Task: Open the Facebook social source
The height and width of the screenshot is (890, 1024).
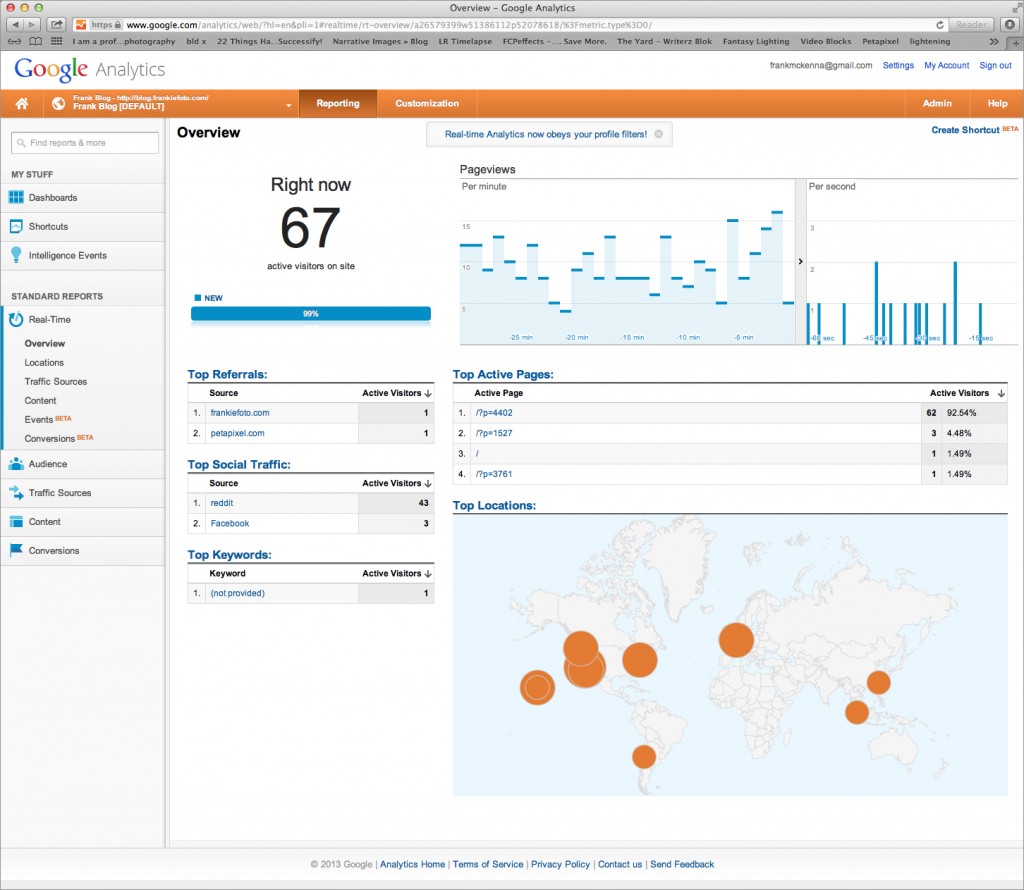Action: point(229,523)
